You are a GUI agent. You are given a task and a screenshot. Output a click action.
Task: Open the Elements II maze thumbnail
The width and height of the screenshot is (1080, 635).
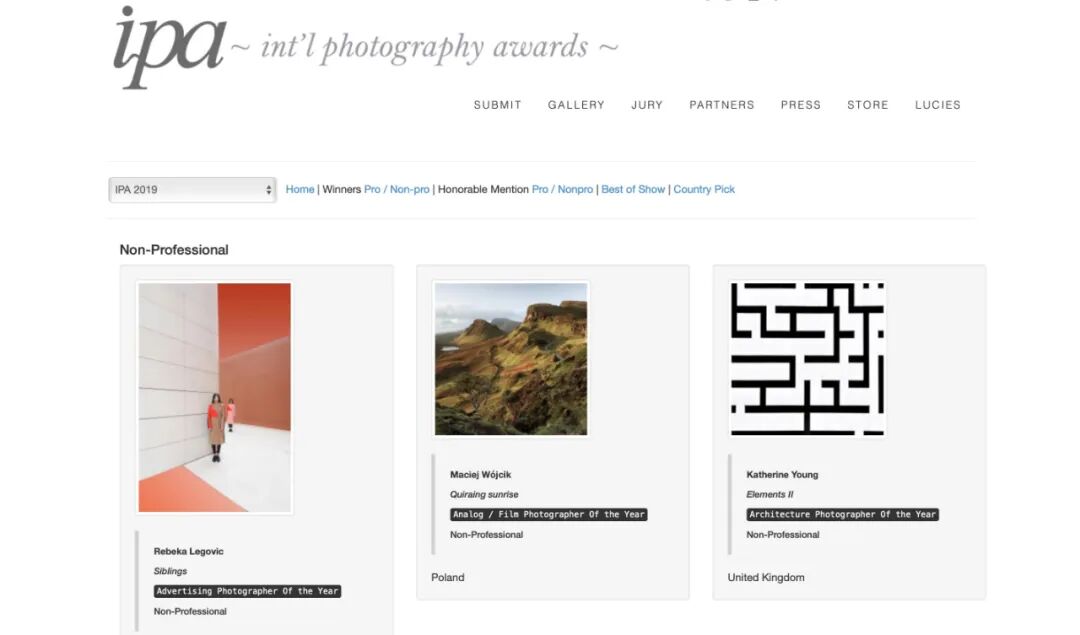(807, 359)
